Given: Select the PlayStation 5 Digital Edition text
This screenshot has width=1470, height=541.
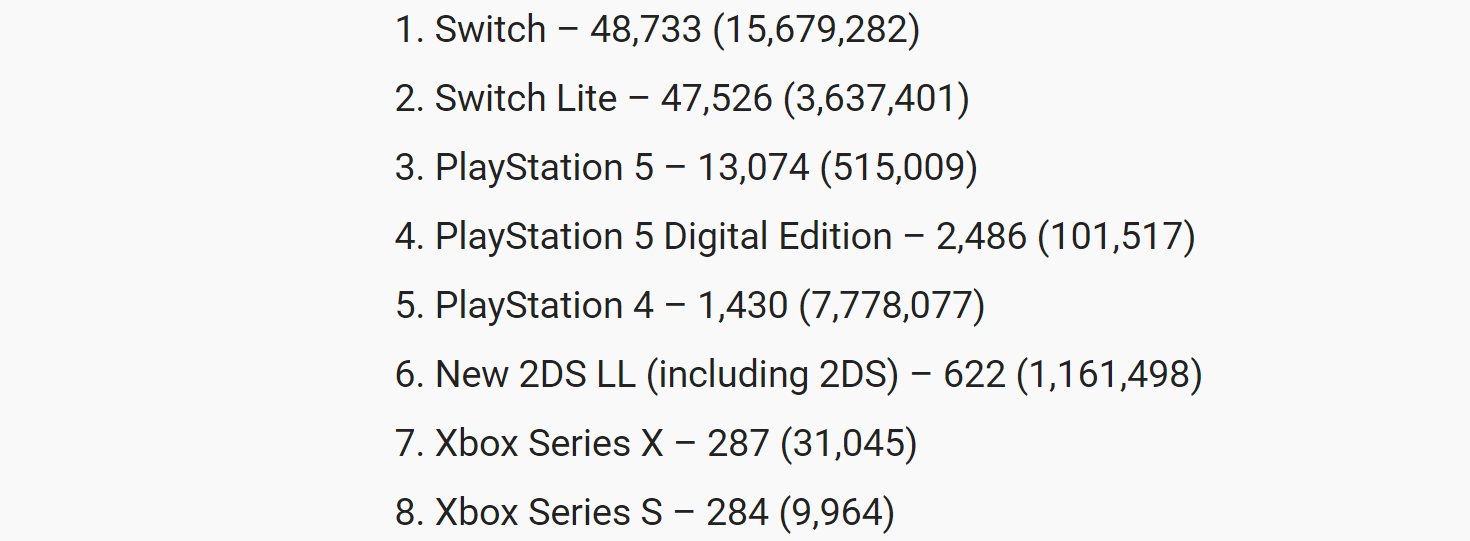Looking at the screenshot, I should click(664, 237).
